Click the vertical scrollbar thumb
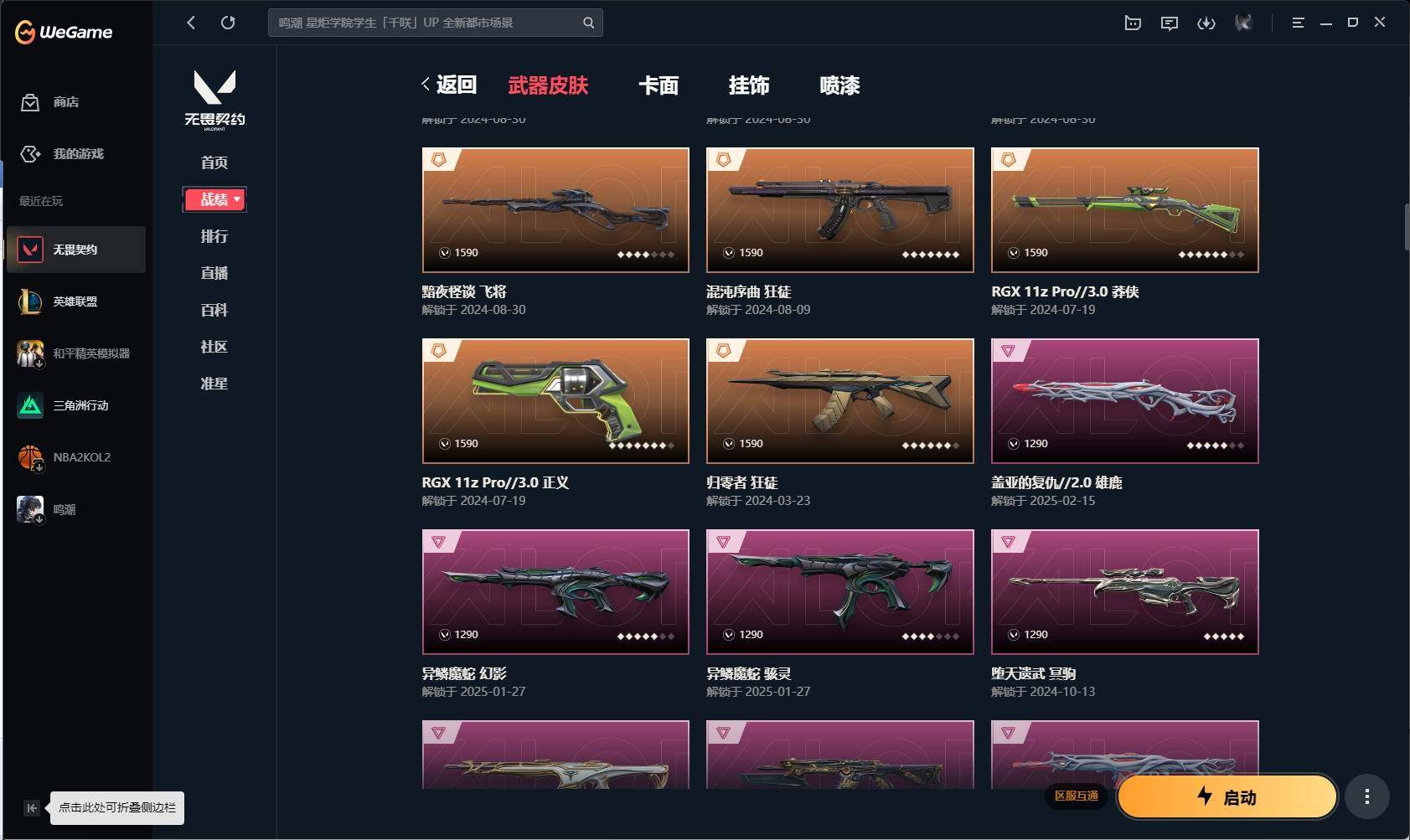This screenshot has width=1410, height=840. click(1407, 226)
